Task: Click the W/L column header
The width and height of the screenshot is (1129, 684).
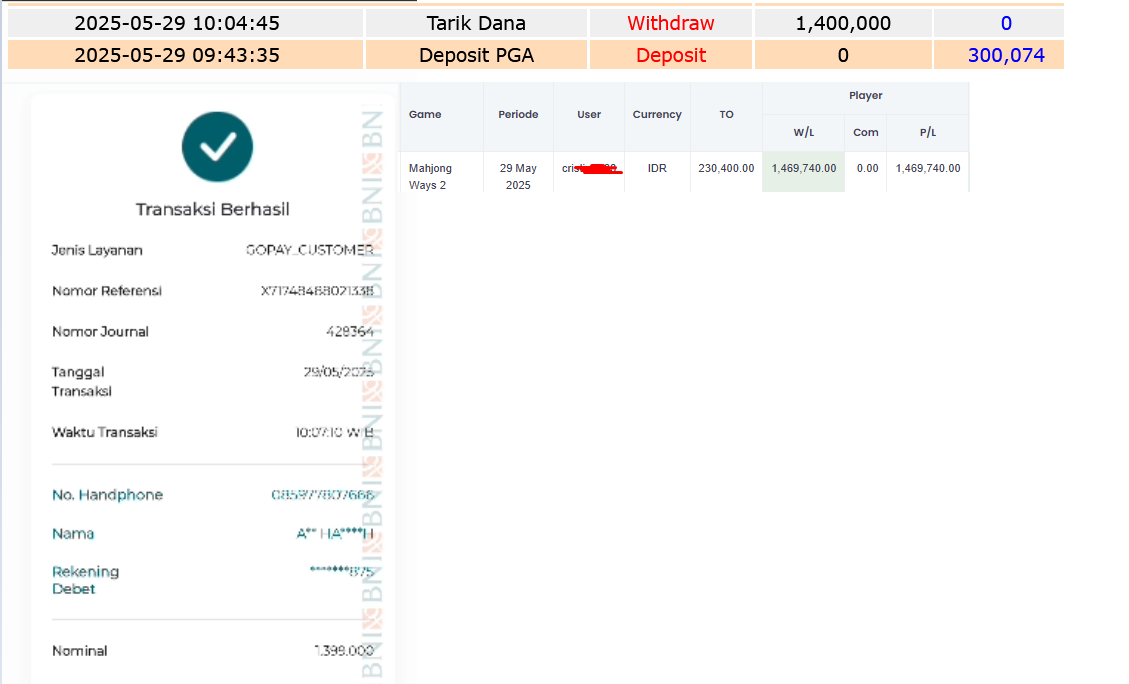Action: 804,132
